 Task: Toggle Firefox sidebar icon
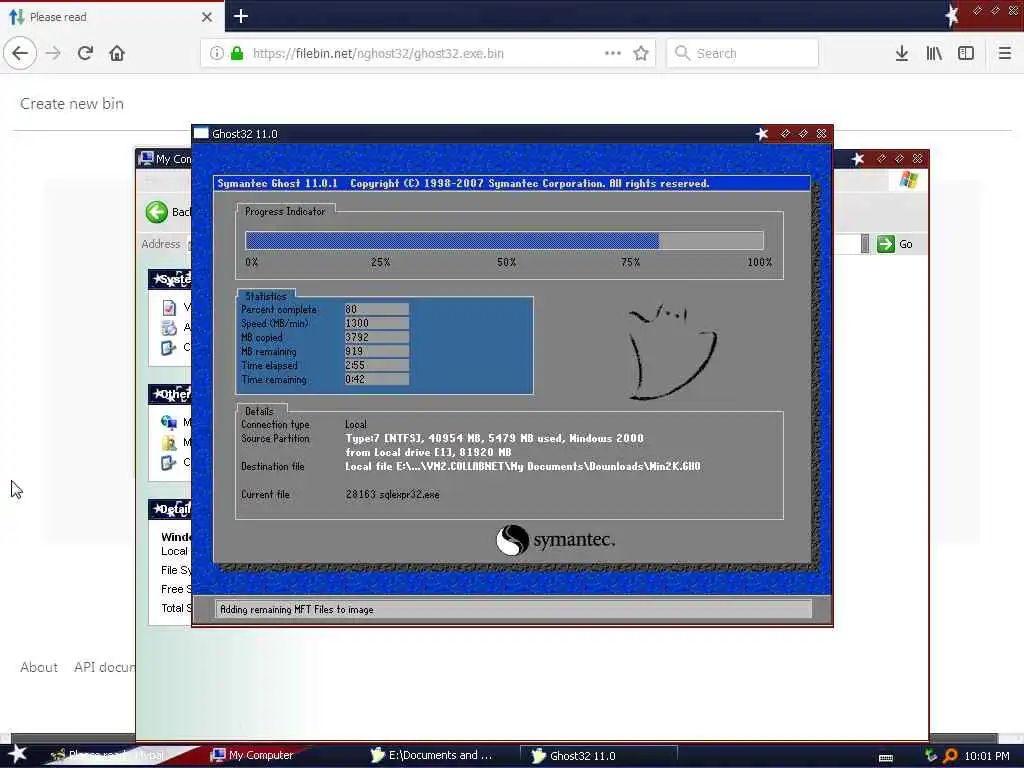[966, 53]
